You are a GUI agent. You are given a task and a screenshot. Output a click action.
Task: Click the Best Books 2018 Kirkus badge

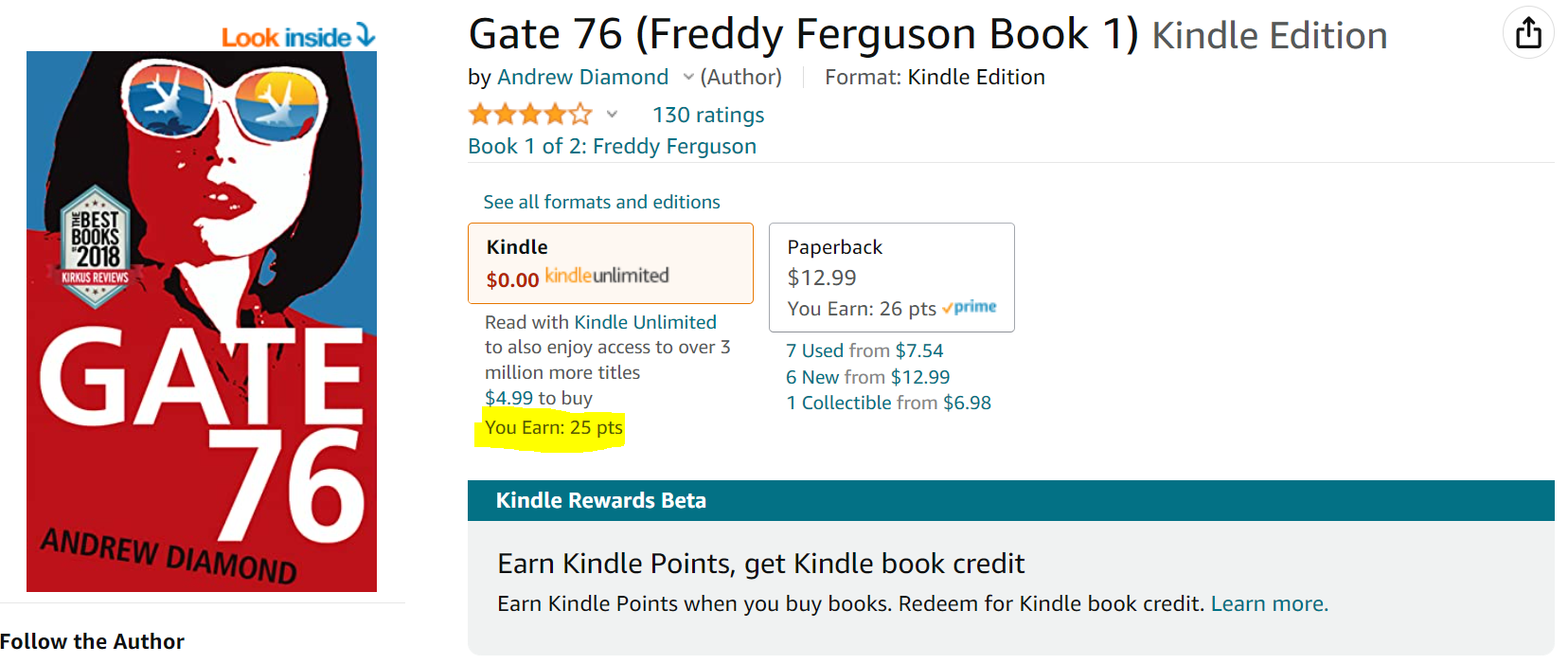coord(95,246)
